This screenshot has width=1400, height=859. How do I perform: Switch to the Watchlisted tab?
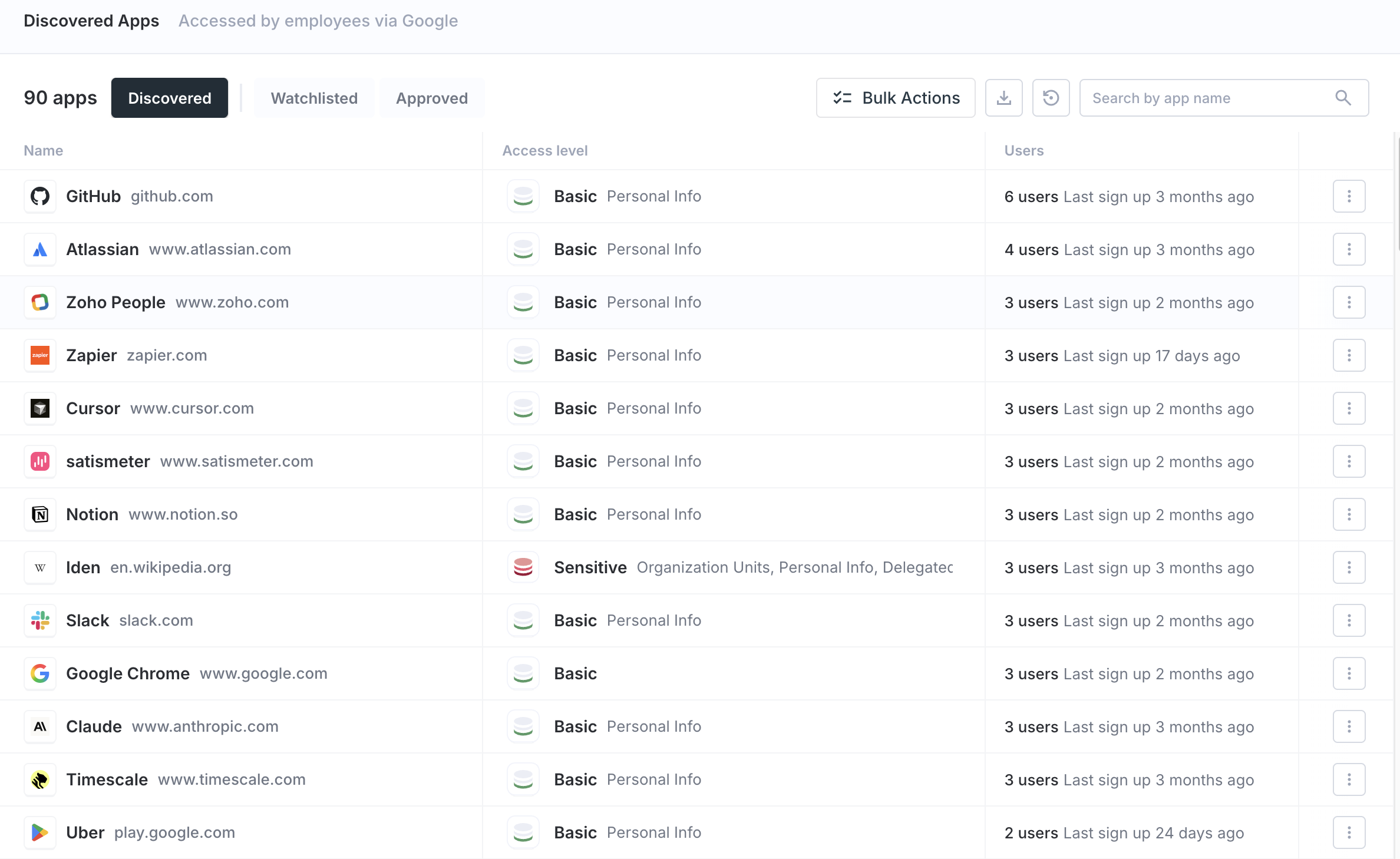[314, 98]
